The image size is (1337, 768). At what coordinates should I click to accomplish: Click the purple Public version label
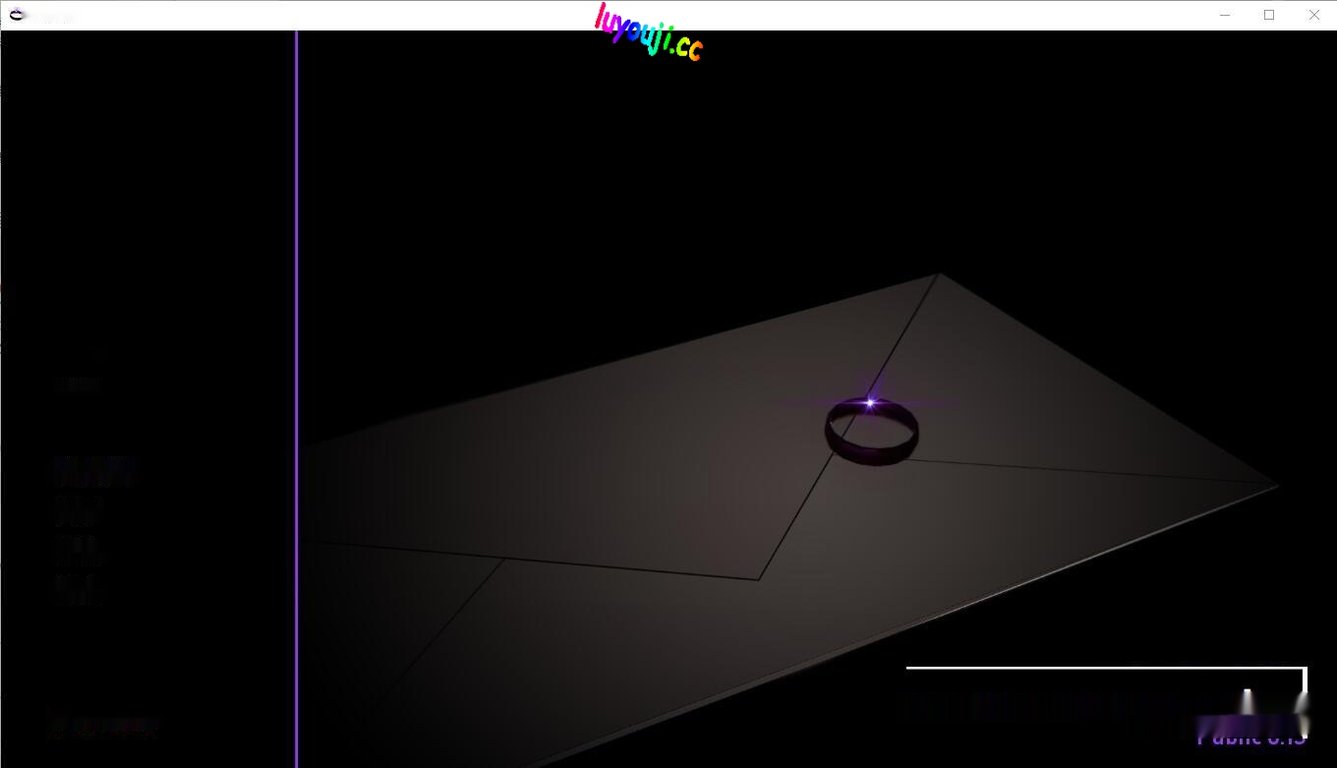pyautogui.click(x=1251, y=738)
